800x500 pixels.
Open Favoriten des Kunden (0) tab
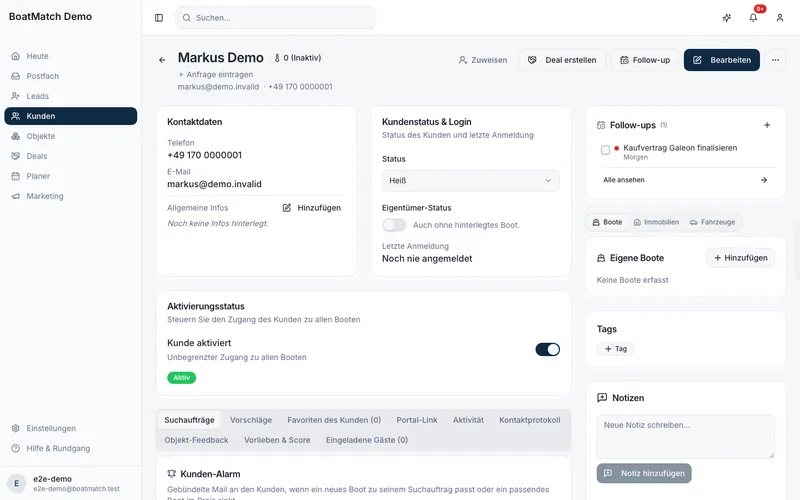(334, 420)
